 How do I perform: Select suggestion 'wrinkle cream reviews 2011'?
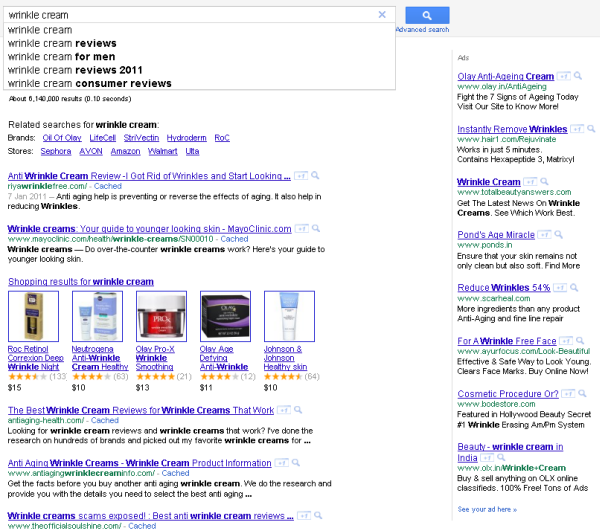[x=75, y=70]
